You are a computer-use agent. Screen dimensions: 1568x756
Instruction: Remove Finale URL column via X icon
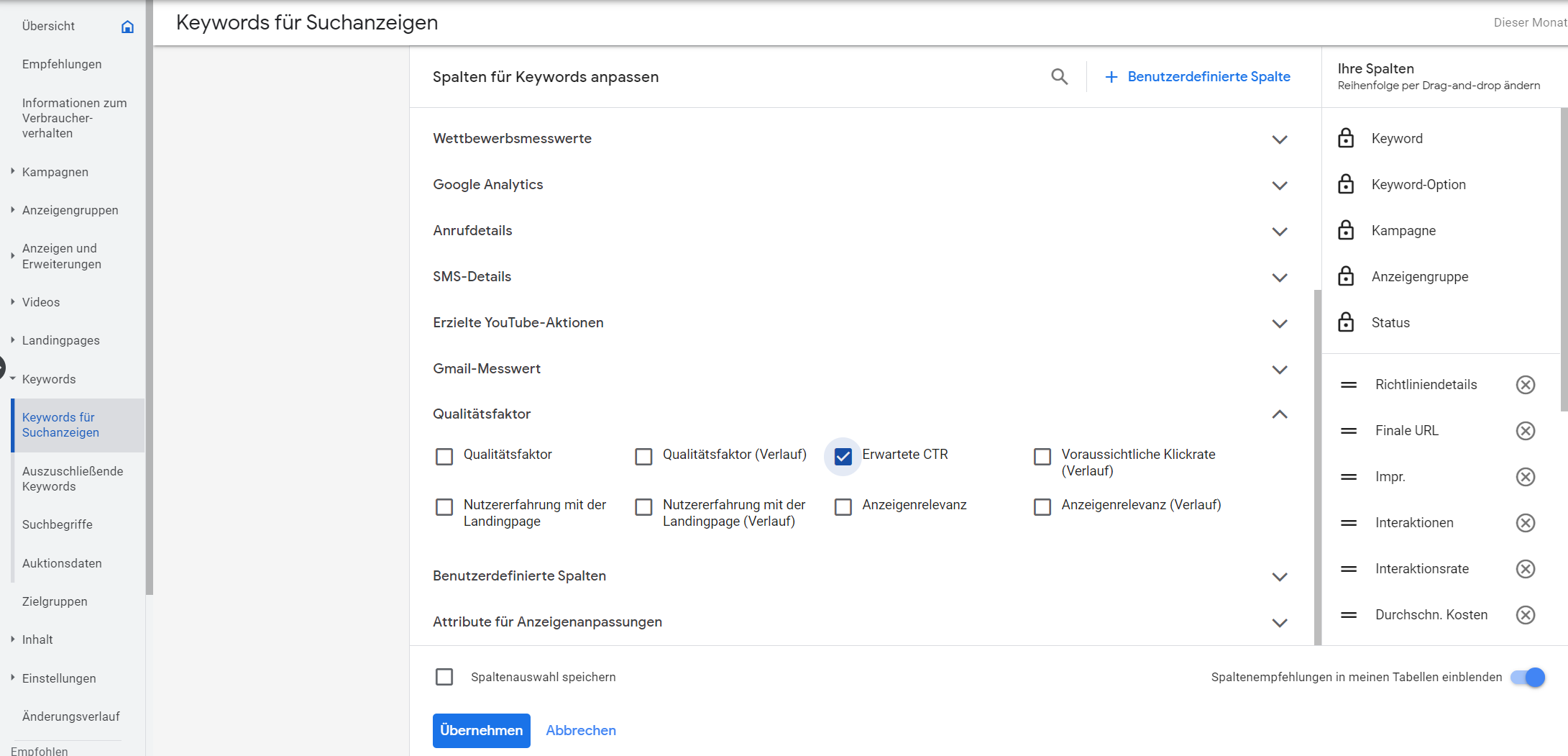click(1525, 431)
